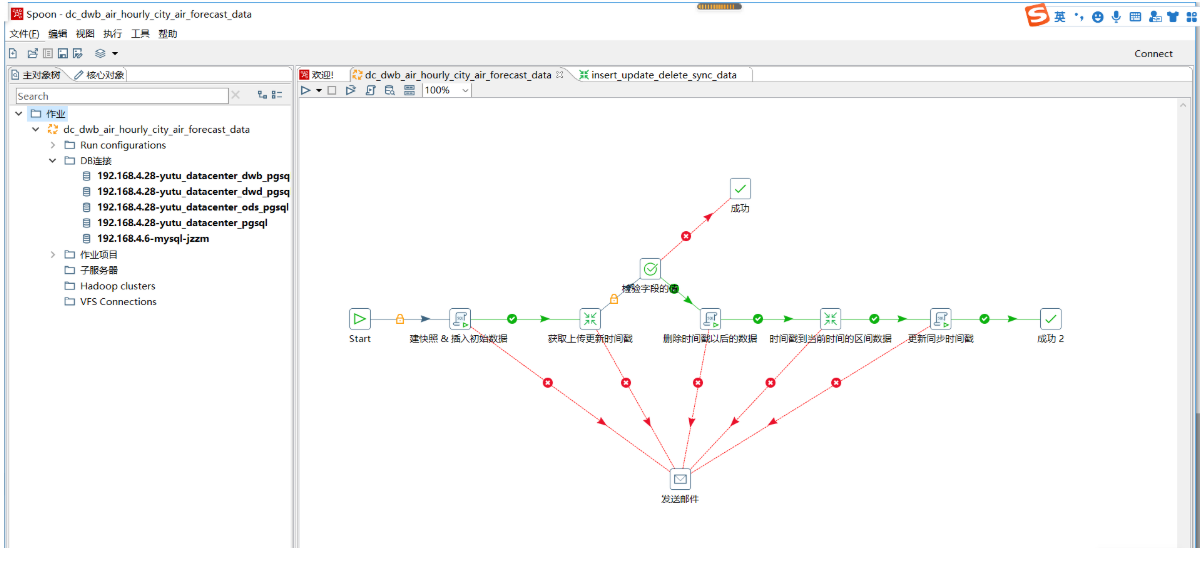The height and width of the screenshot is (565, 1200).
Task: Expand the 作业项目 folder
Action: [x=53, y=255]
